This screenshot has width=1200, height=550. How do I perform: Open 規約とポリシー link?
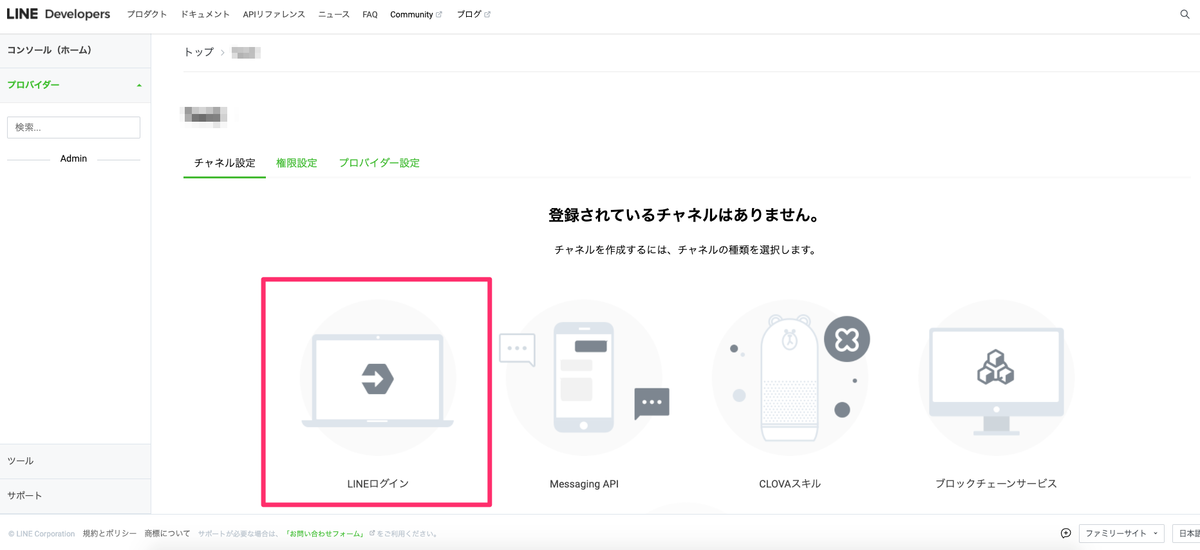pos(108,534)
